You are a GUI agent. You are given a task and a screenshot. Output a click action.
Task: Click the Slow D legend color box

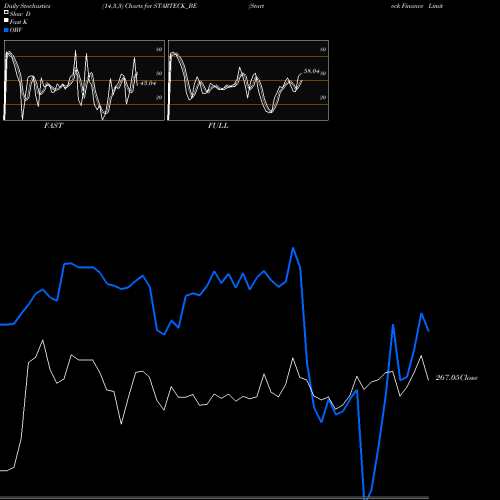(x=6, y=12)
